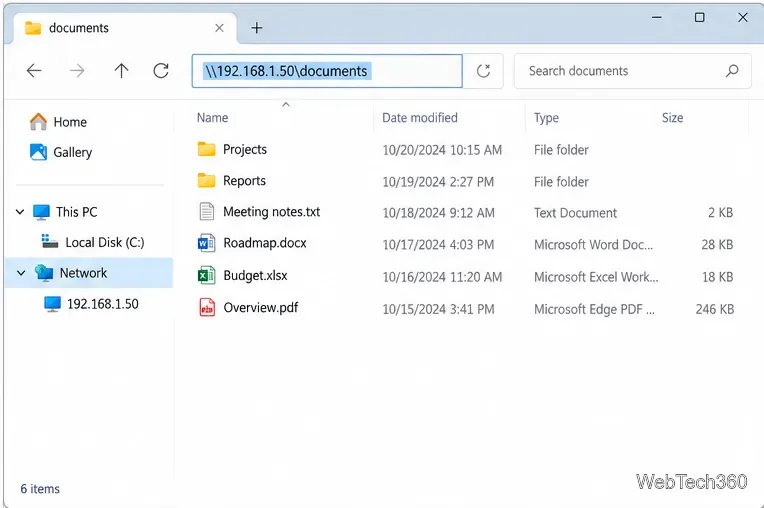Click the refresh button inside address bar
764x508 pixels.
pos(483,71)
